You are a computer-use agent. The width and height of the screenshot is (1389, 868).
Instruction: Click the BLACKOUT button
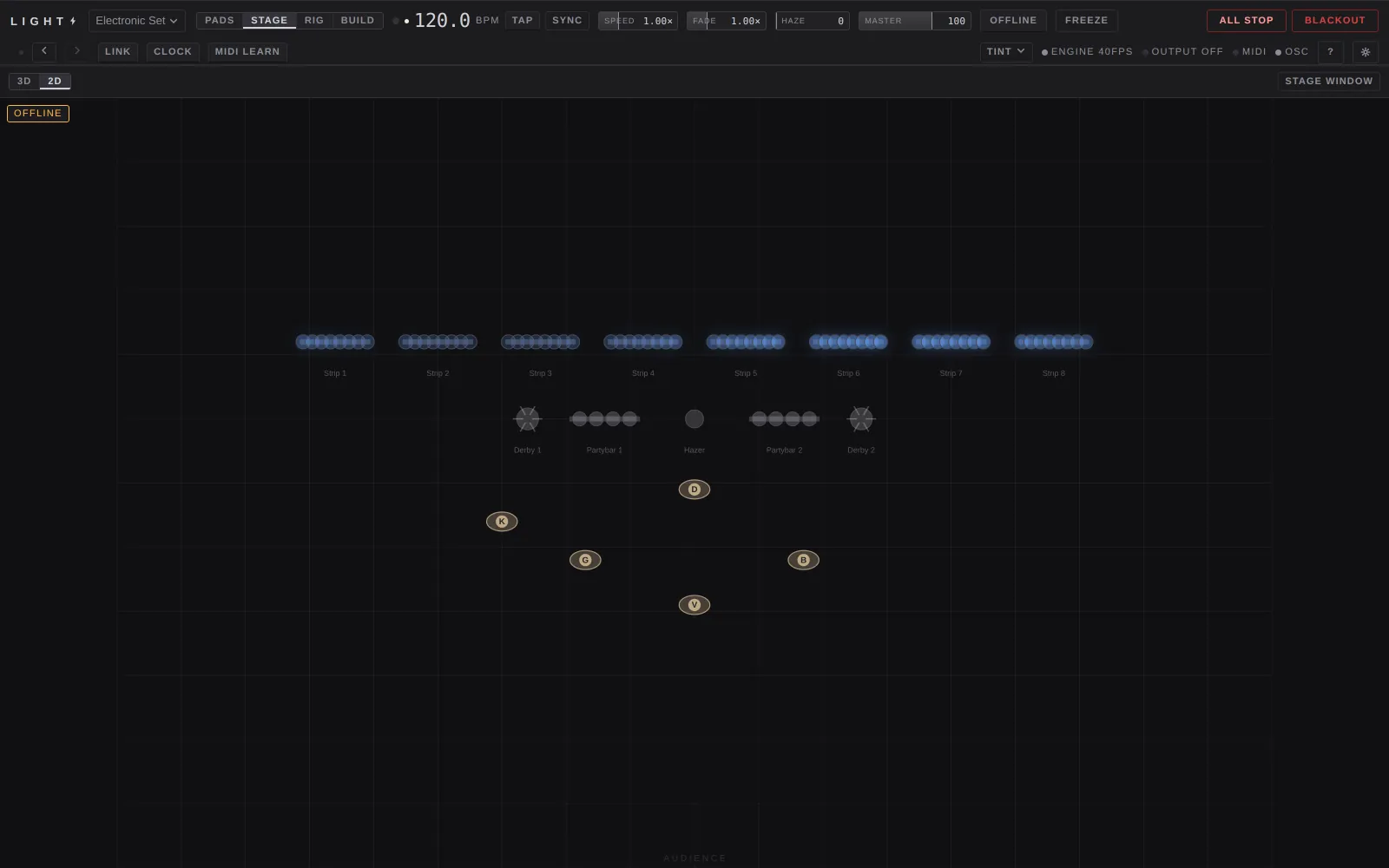(1335, 21)
